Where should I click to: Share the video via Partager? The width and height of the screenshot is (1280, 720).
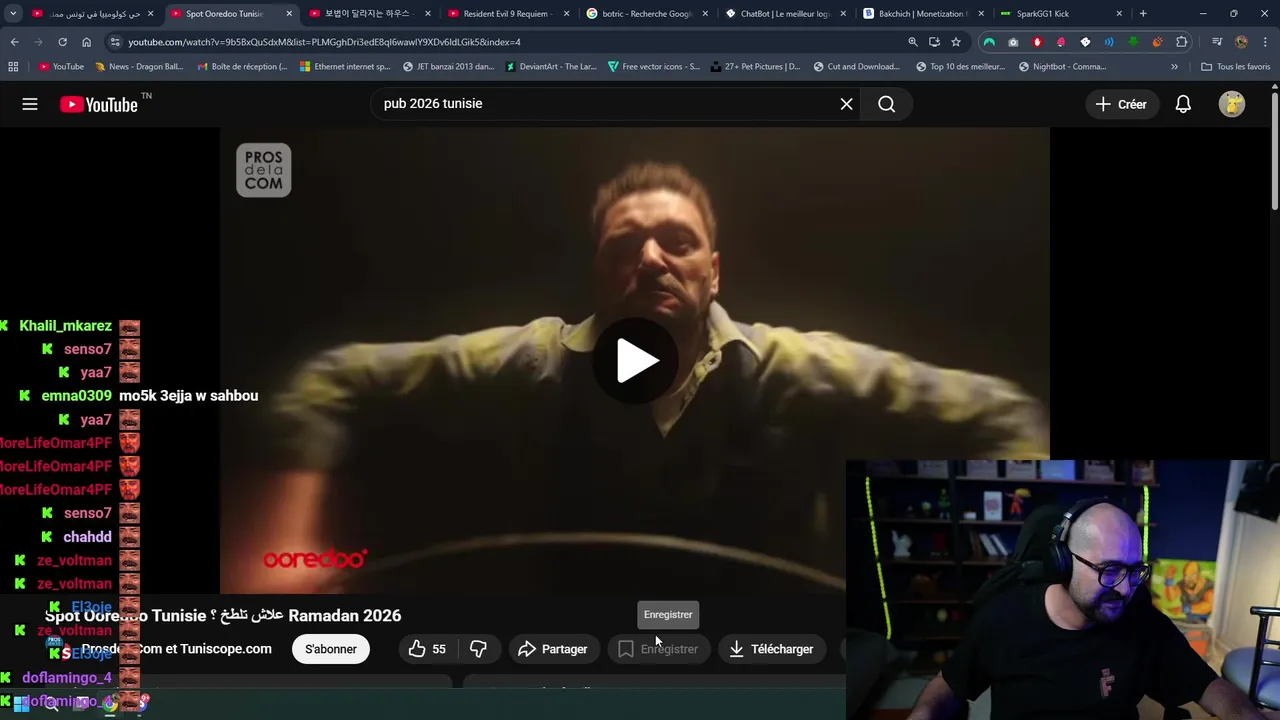[553, 649]
